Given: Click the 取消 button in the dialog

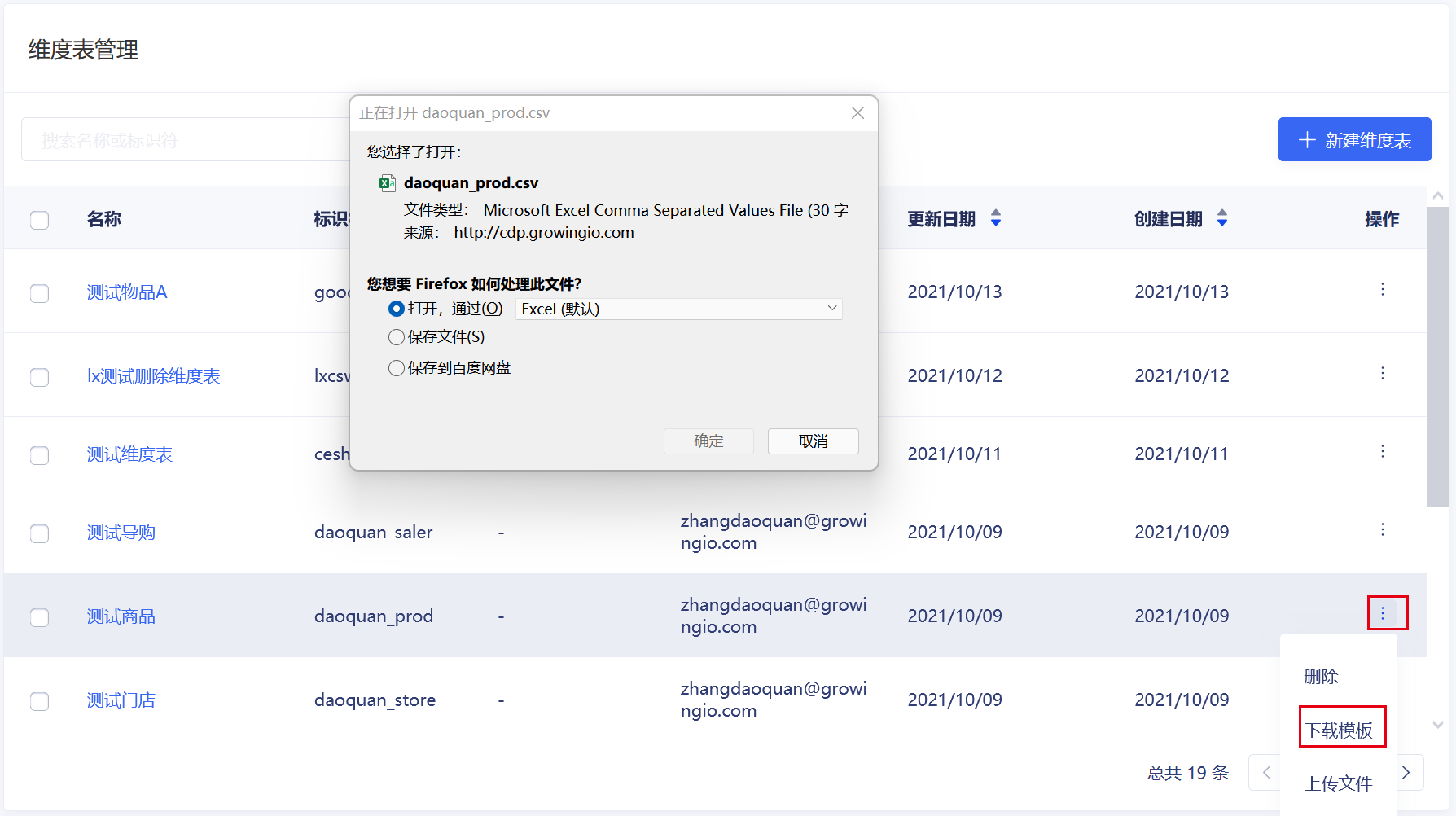Looking at the screenshot, I should pyautogui.click(x=813, y=441).
